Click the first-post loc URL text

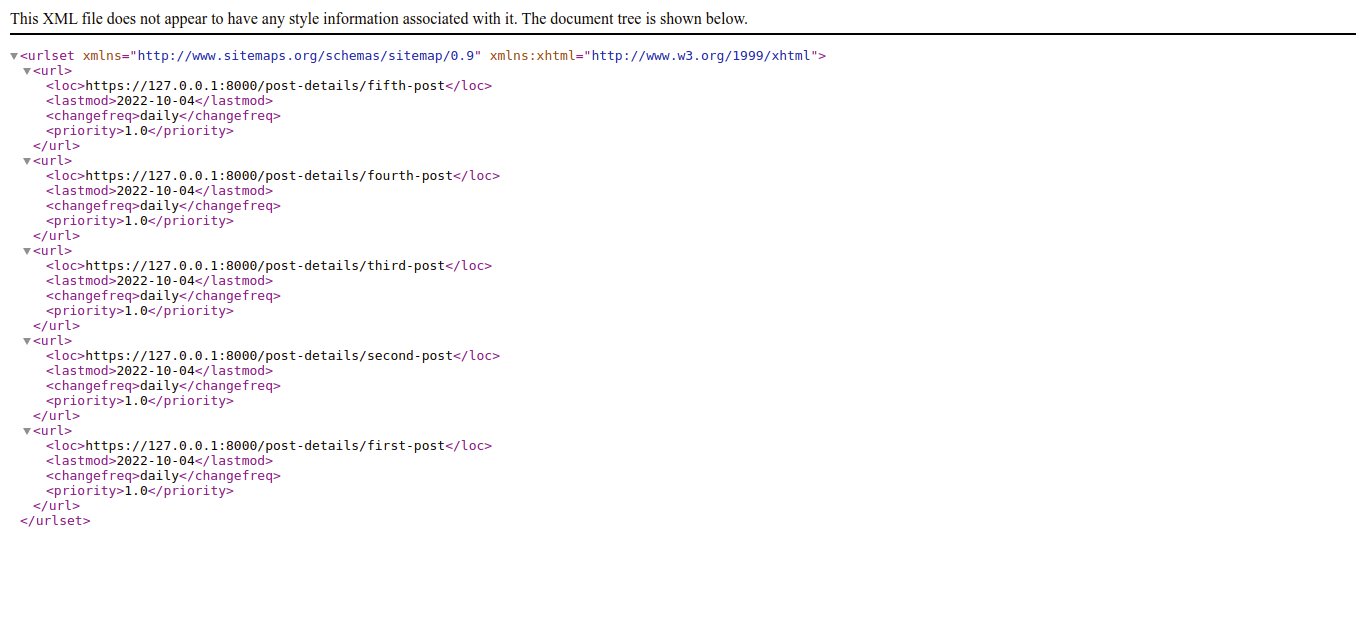pos(264,446)
